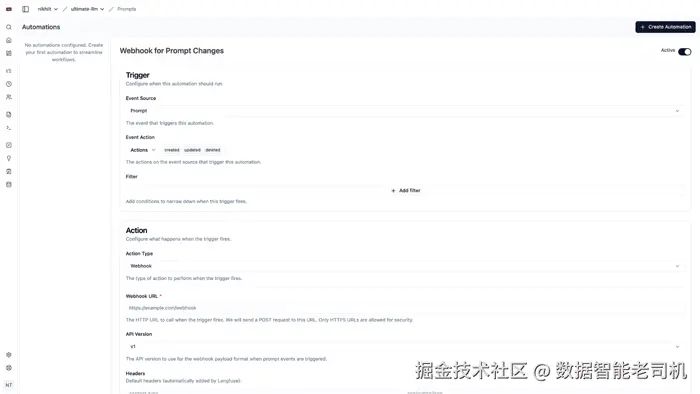
Task: Open Dashboards grid icon in sidebar
Action: coord(8,53)
